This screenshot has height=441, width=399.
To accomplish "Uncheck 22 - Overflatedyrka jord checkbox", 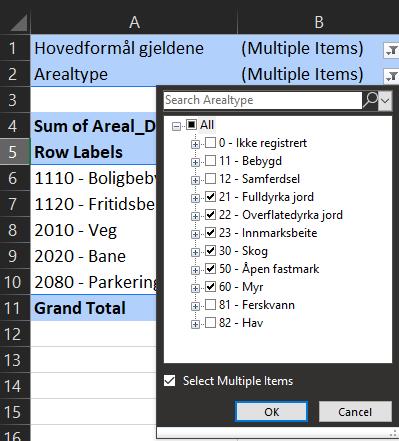I will [210, 215].
